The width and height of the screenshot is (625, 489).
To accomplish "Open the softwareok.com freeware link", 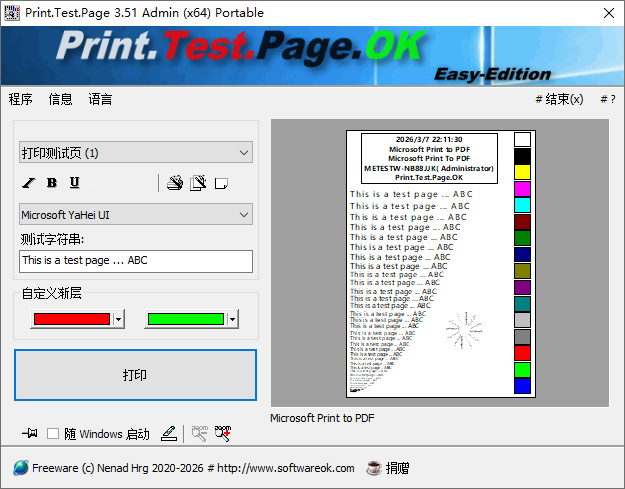I will (193, 468).
